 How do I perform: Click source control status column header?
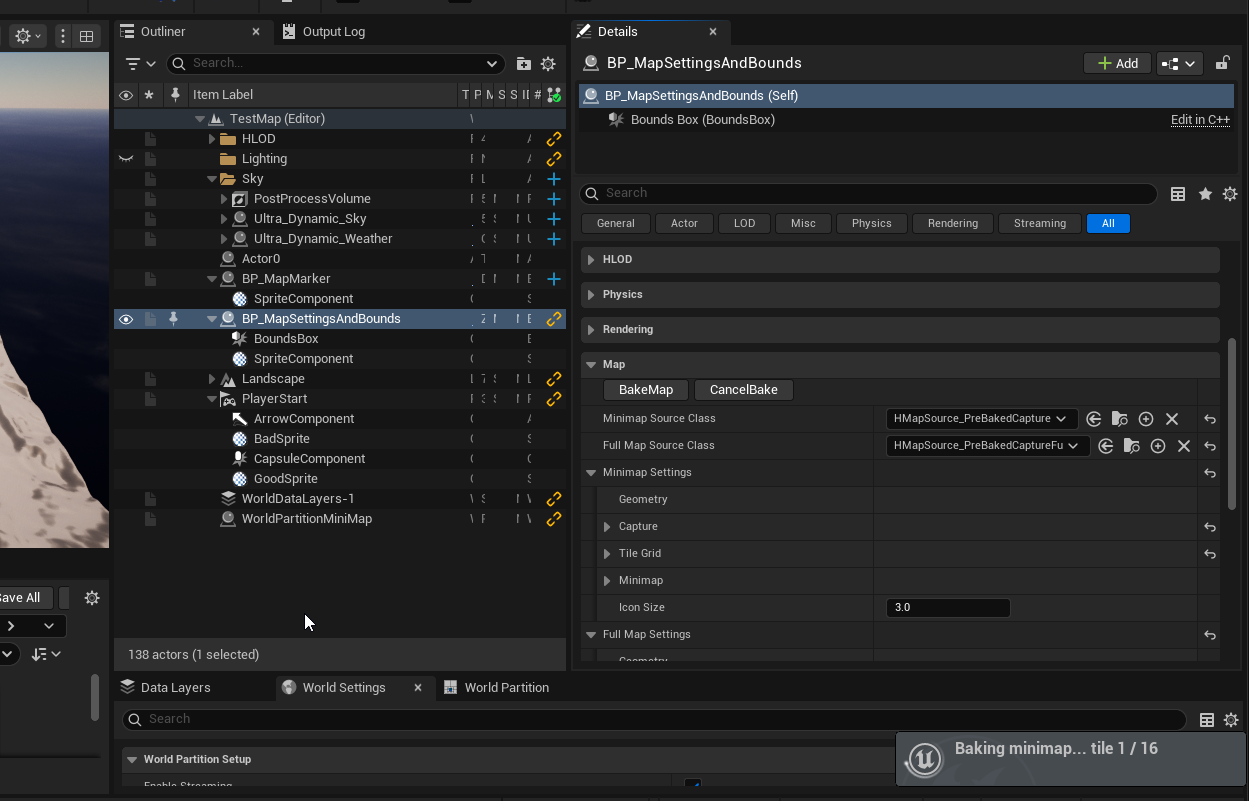553,95
